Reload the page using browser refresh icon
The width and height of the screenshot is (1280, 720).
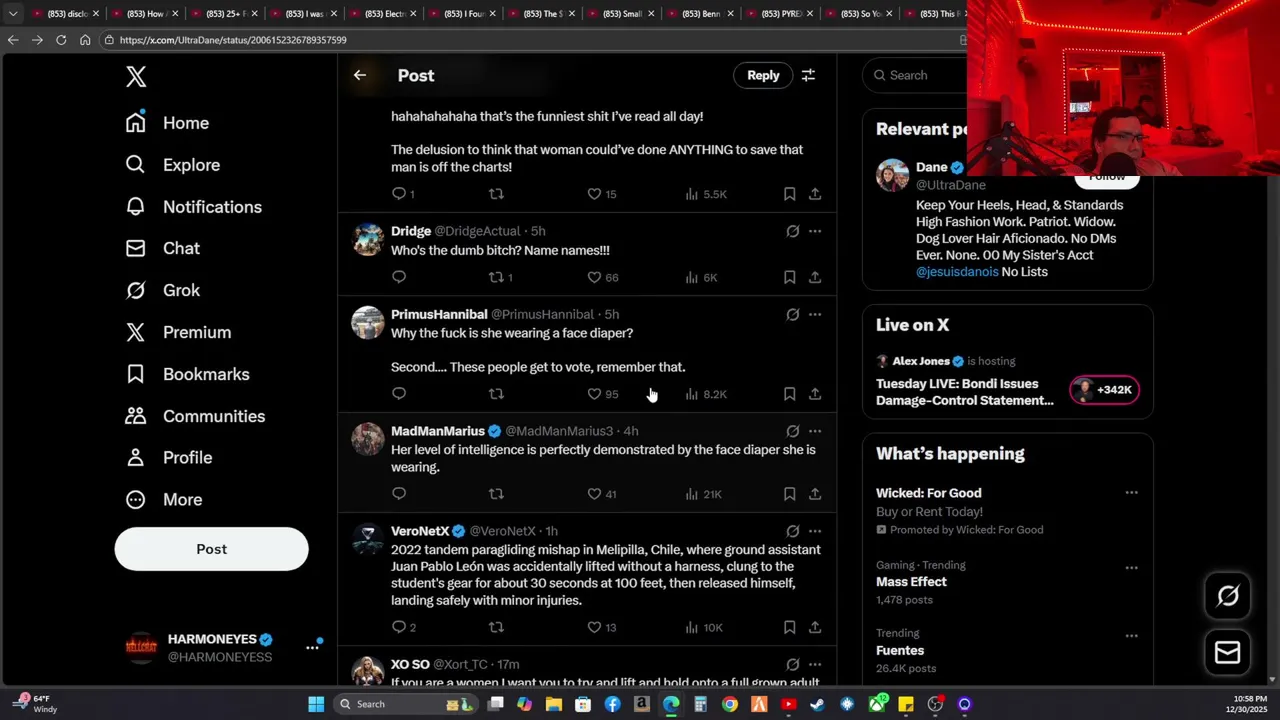(61, 40)
